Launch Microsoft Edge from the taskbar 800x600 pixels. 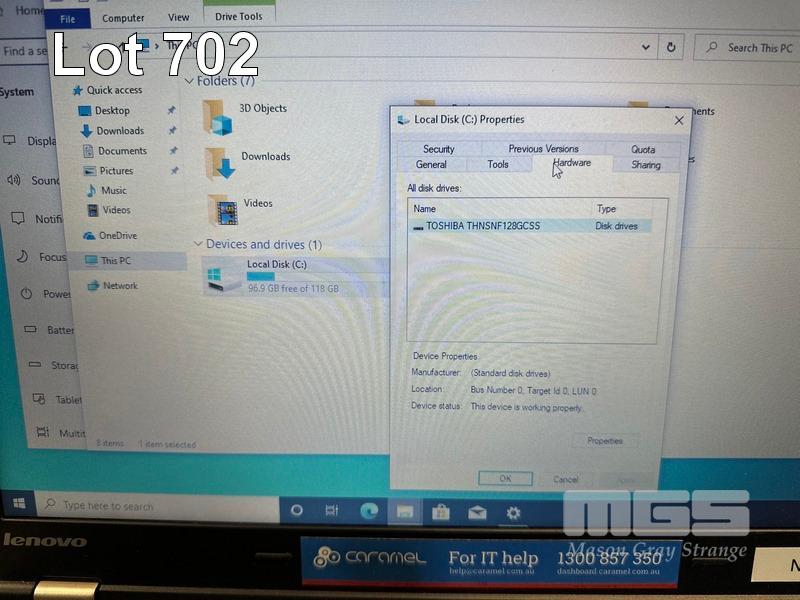coord(369,511)
